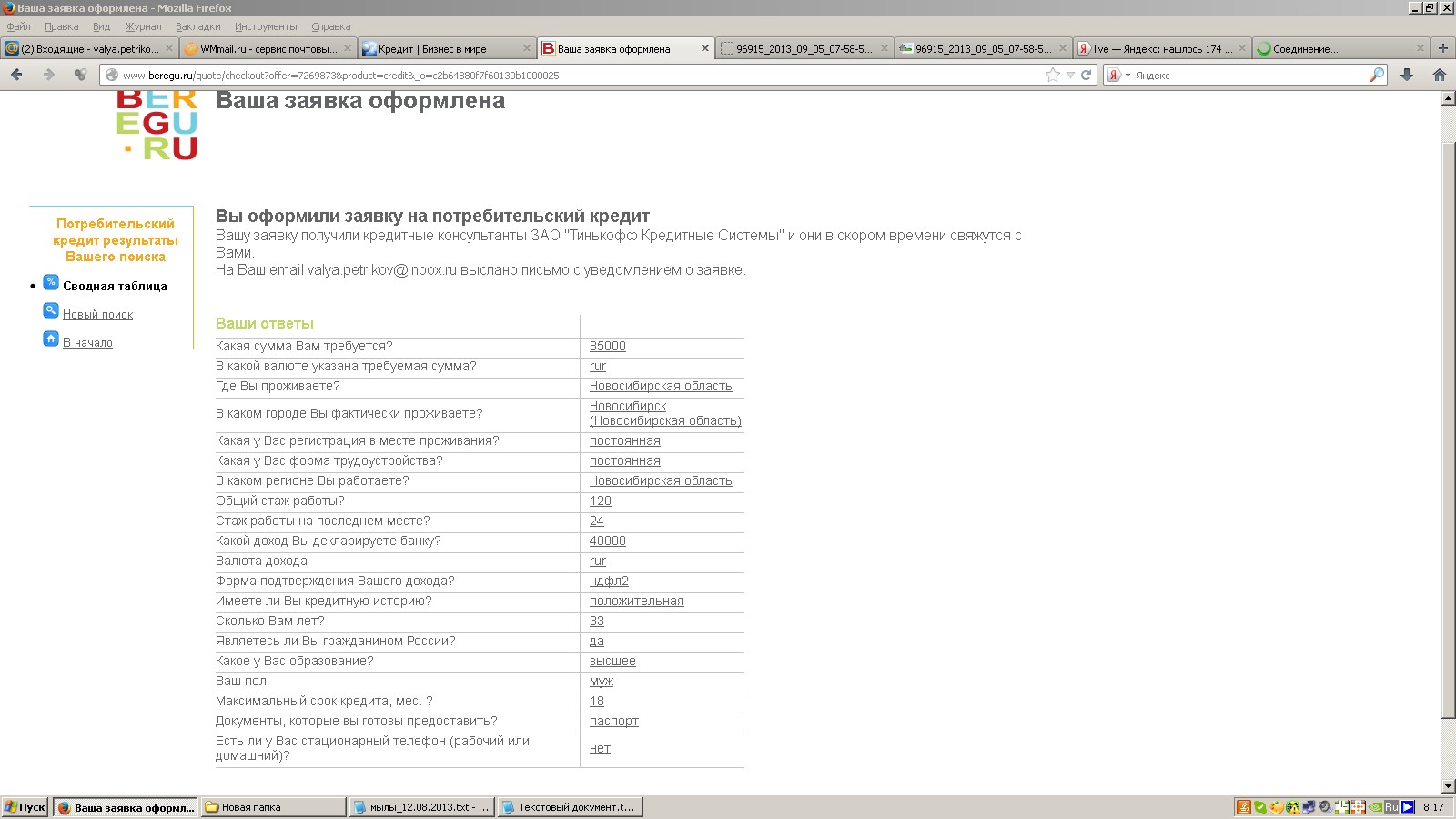Click the 120 total work experience link
This screenshot has height=819, width=1456.
(600, 500)
